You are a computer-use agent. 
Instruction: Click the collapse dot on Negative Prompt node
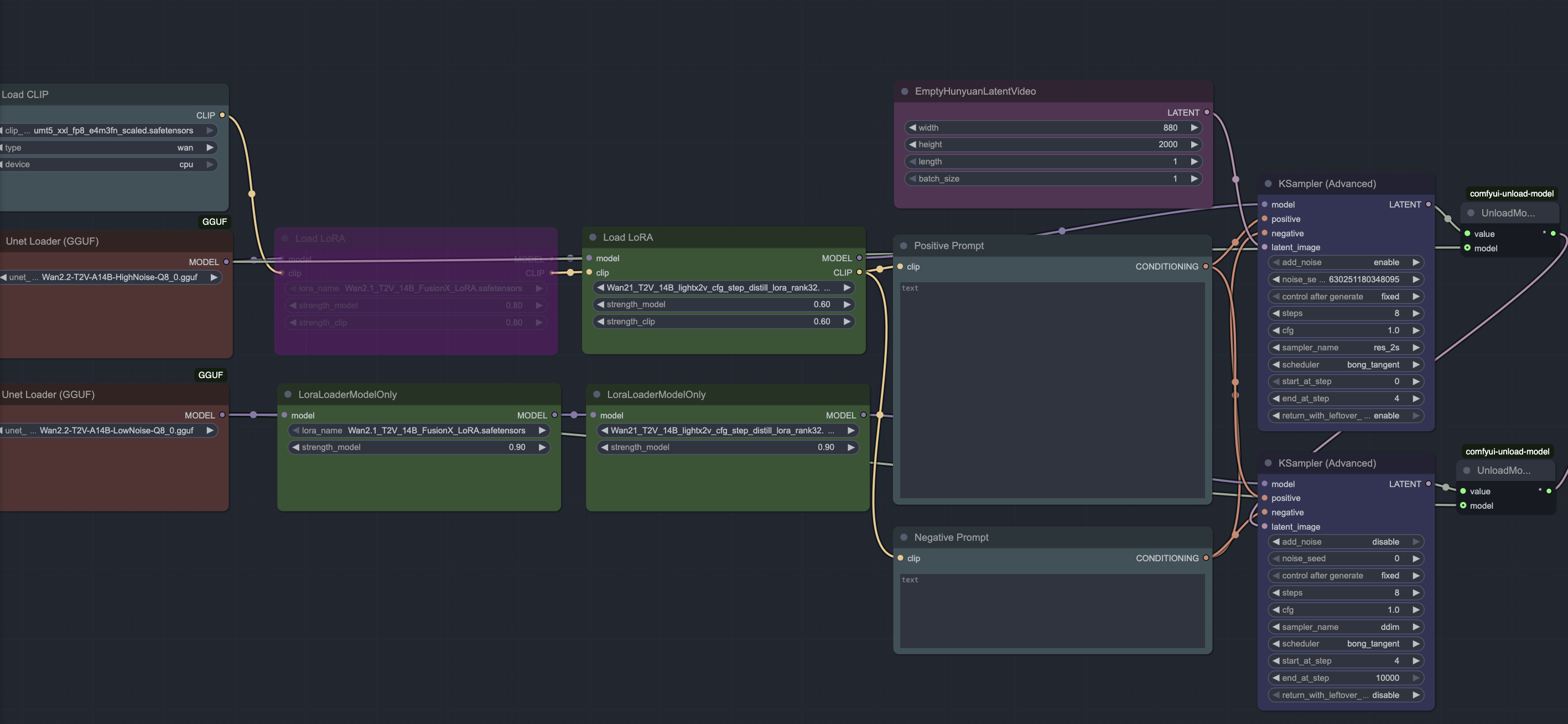(x=904, y=537)
